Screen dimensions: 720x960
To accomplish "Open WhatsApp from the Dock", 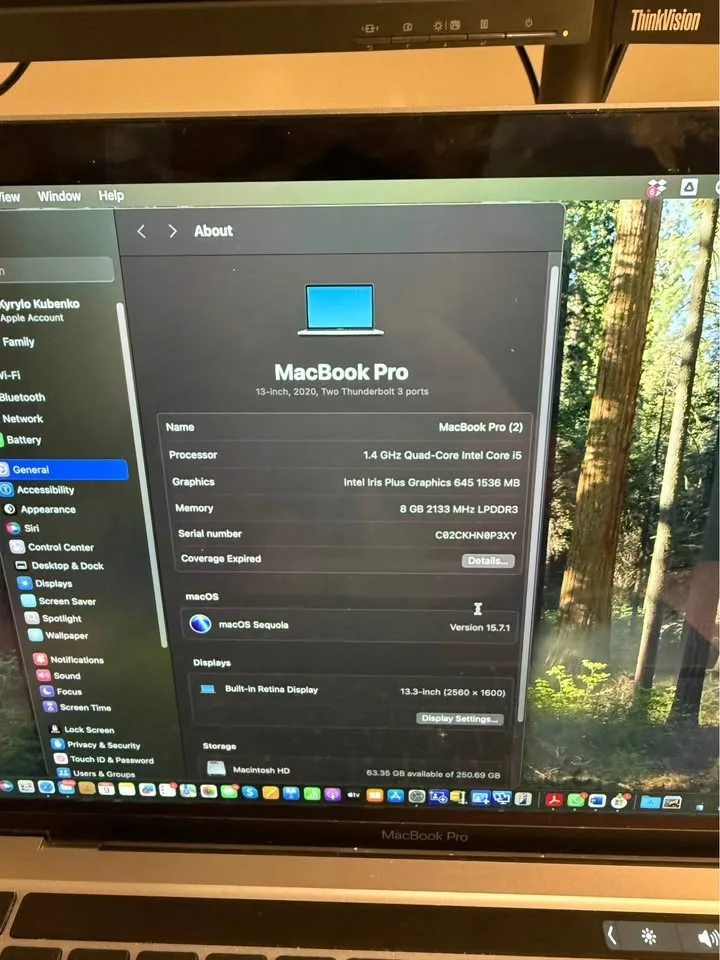I will click(576, 800).
